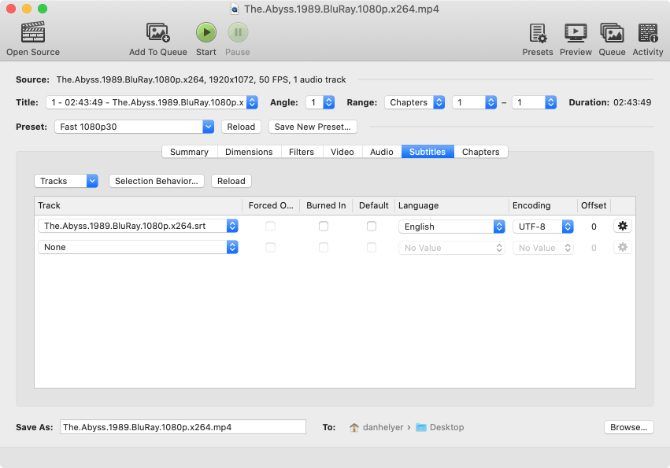The image size is (670, 468).
Task: Toggle Default checkbox in the None row
Action: click(372, 247)
